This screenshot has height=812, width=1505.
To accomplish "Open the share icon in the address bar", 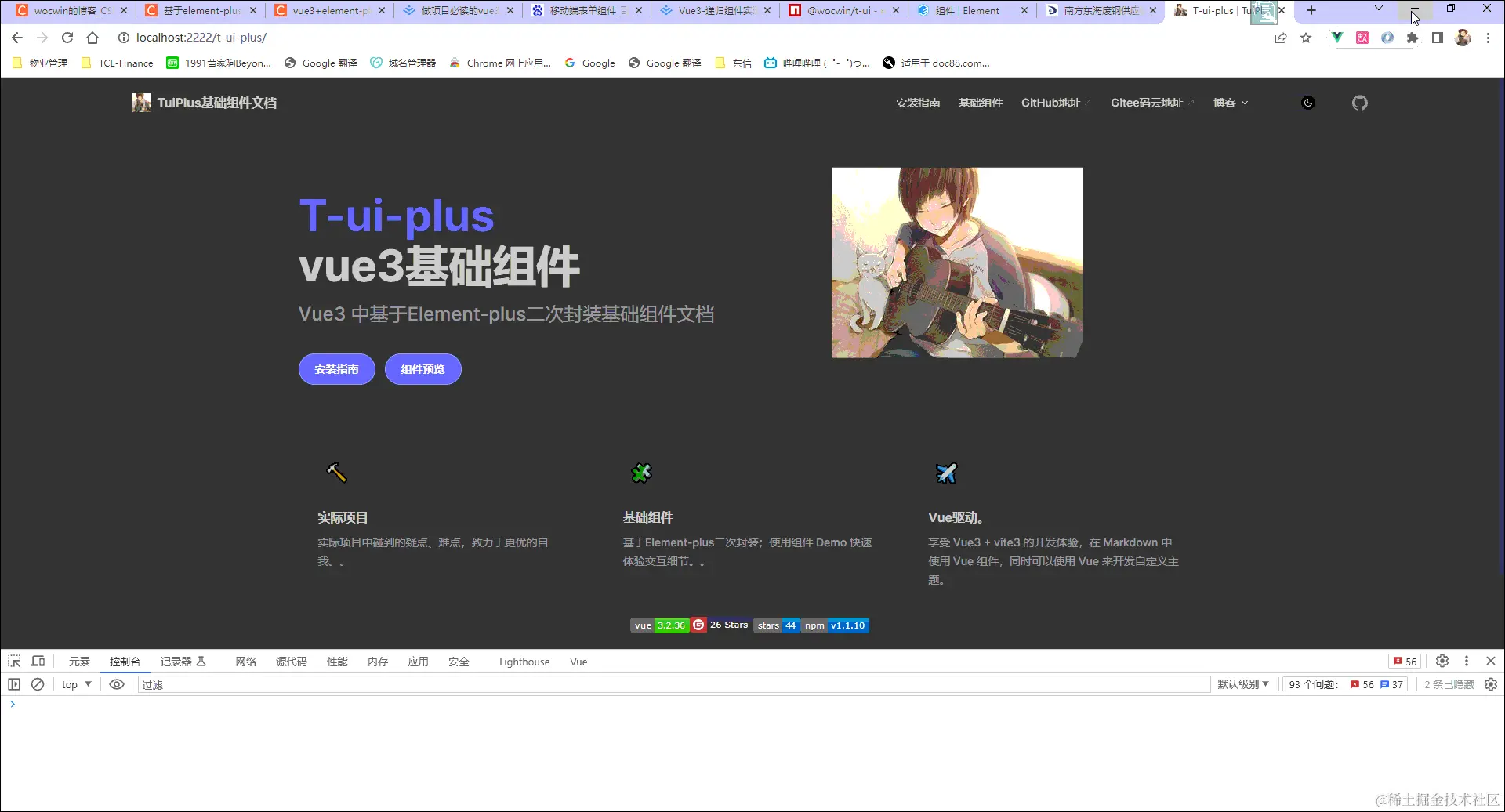I will (x=1281, y=38).
